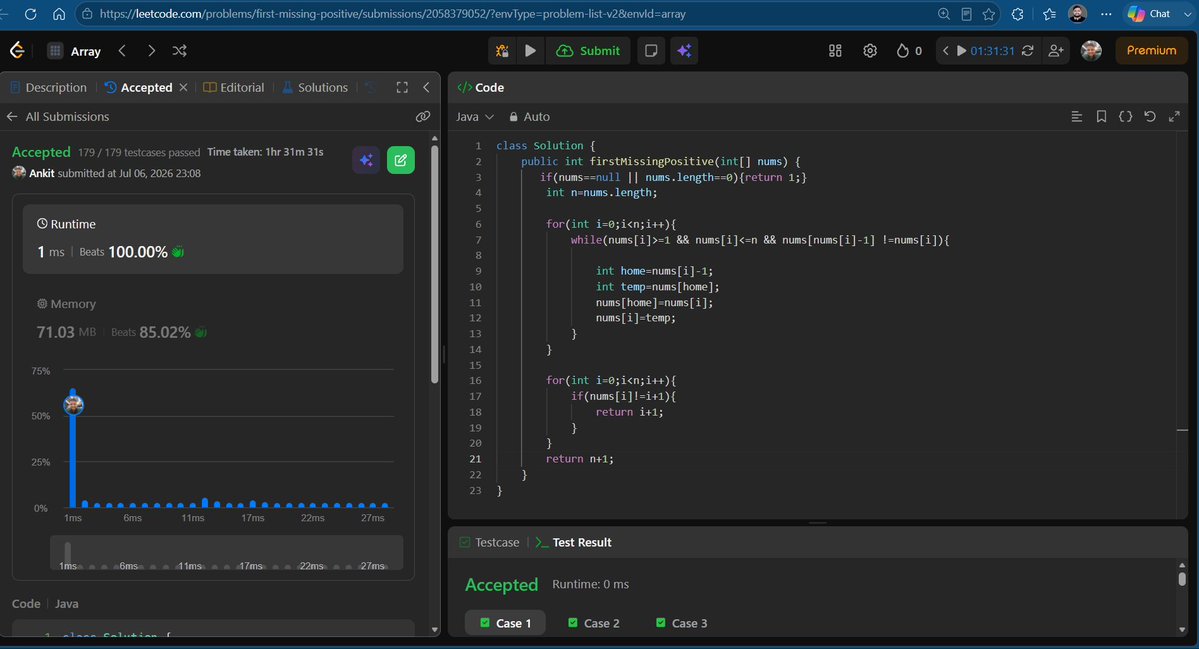Open the Array problem list

click(75, 51)
